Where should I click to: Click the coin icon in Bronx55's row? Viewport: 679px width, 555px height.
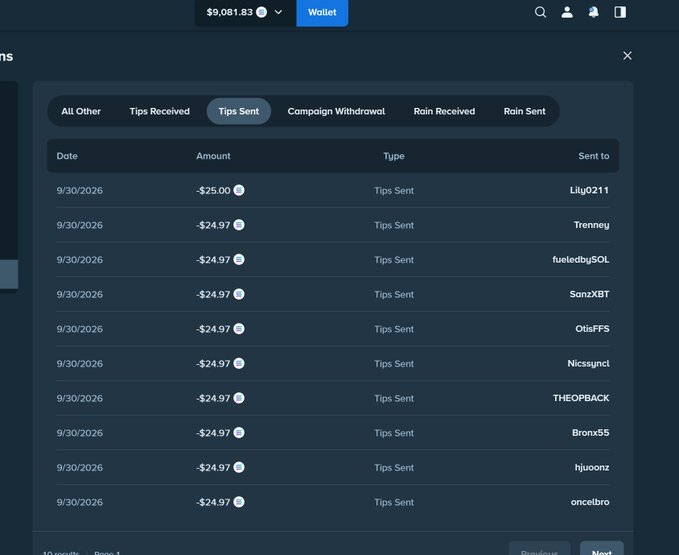(239, 432)
